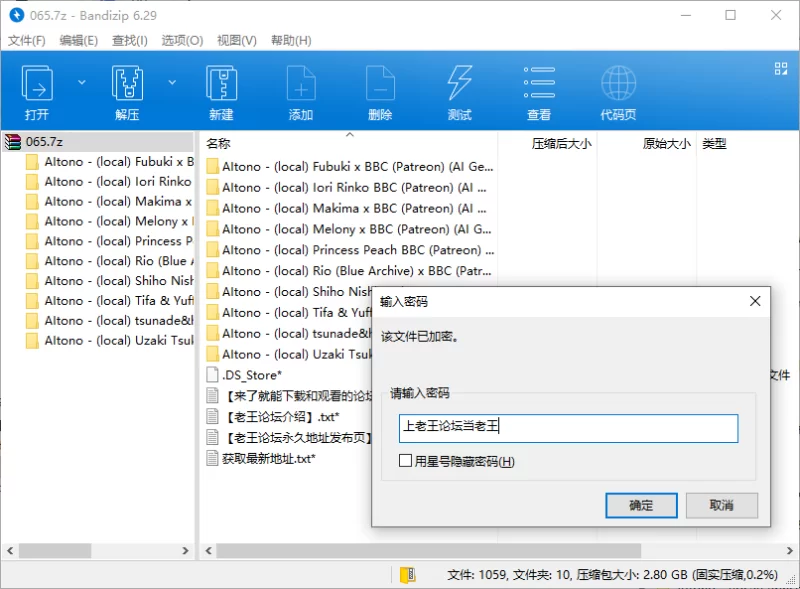This screenshot has height=589, width=800.
Task: Click folder icon of Uzaki Tsuk row in file list
Action: pos(213,355)
